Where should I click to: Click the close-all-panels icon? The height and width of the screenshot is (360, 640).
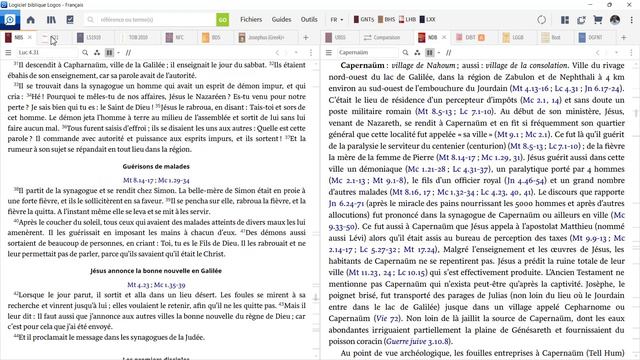pos(581,20)
